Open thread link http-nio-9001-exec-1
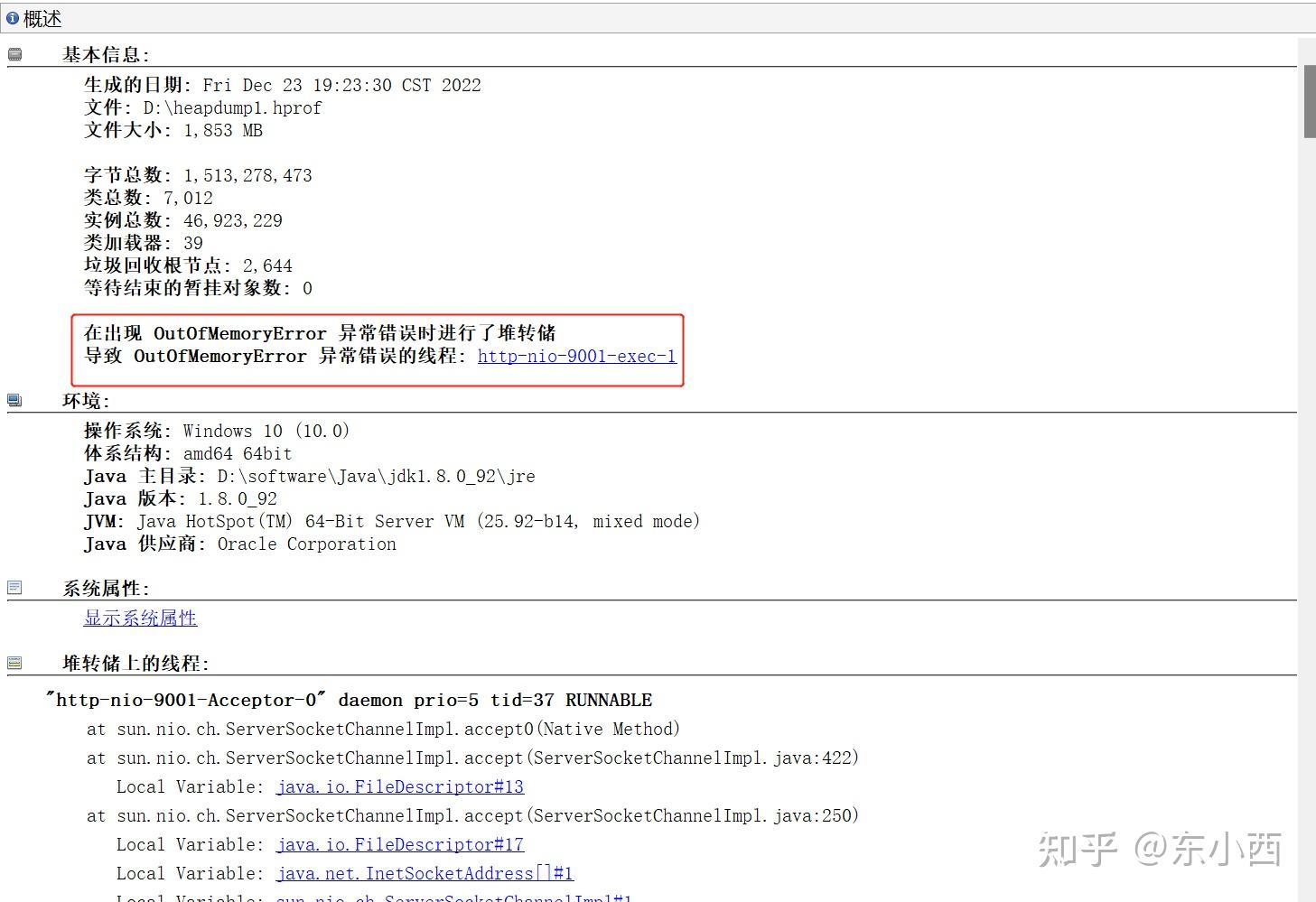The width and height of the screenshot is (1316, 902). [576, 356]
